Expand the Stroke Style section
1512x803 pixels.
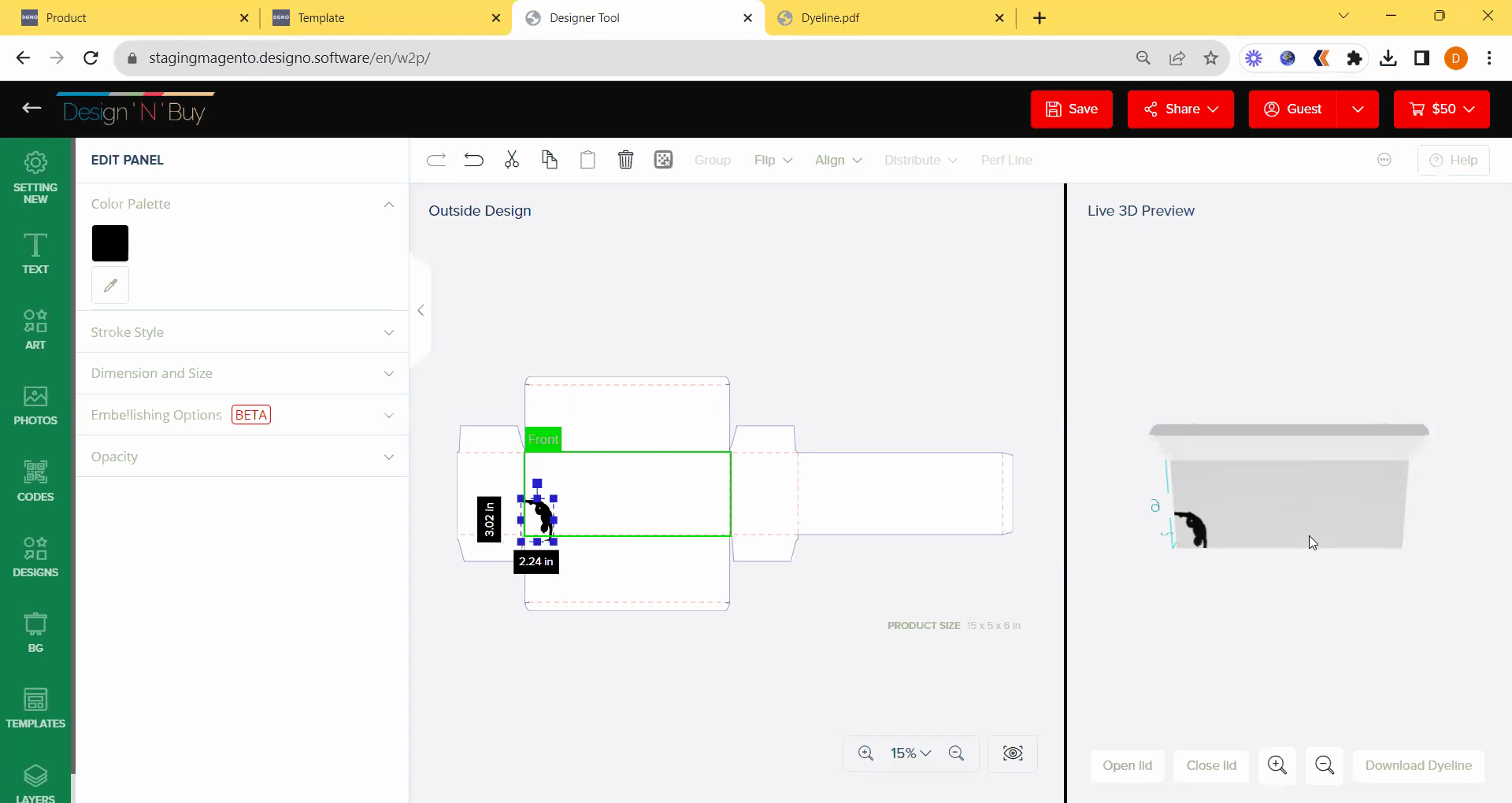242,332
